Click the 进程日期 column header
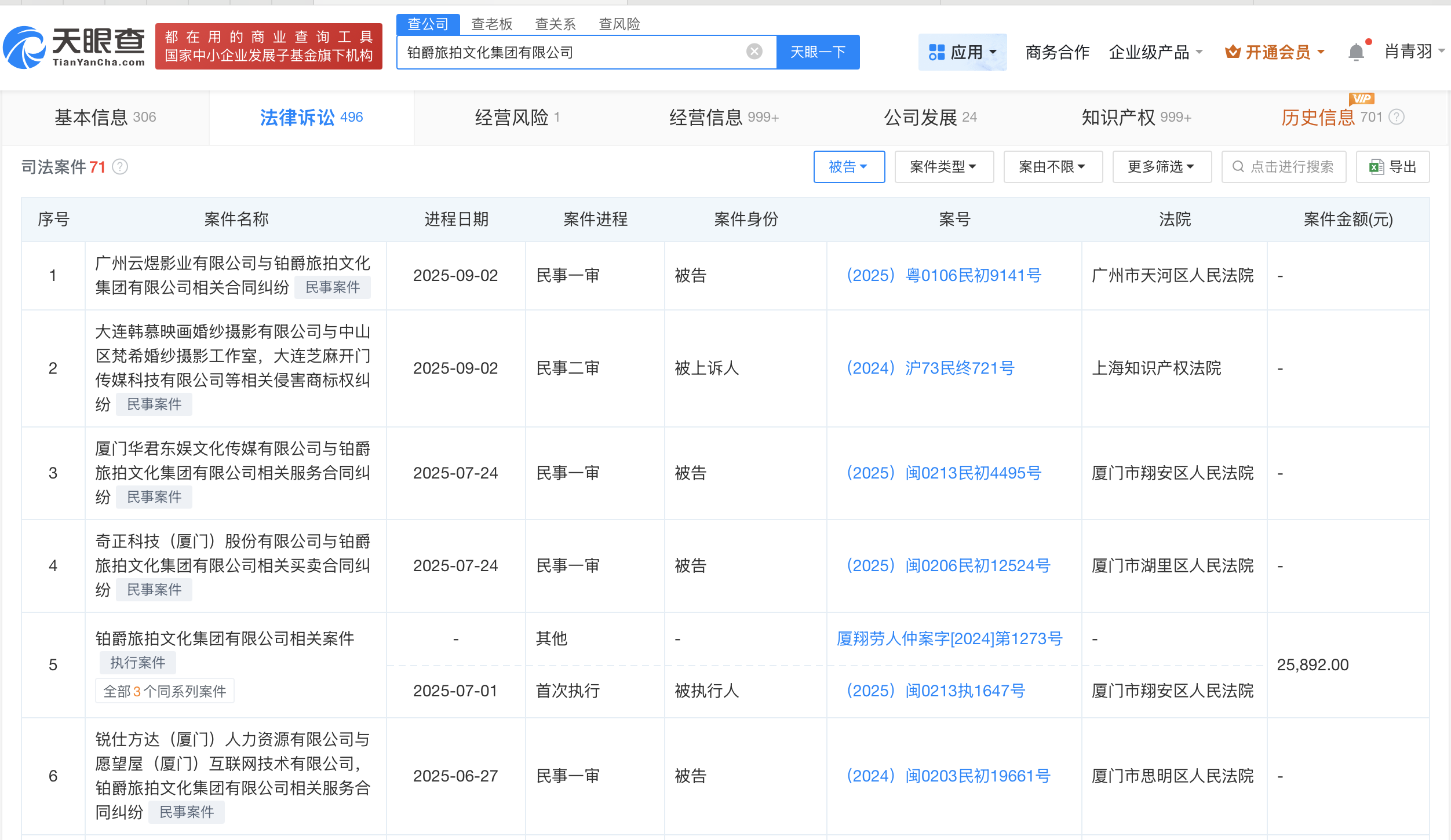This screenshot has height=840, width=1451. [x=456, y=219]
